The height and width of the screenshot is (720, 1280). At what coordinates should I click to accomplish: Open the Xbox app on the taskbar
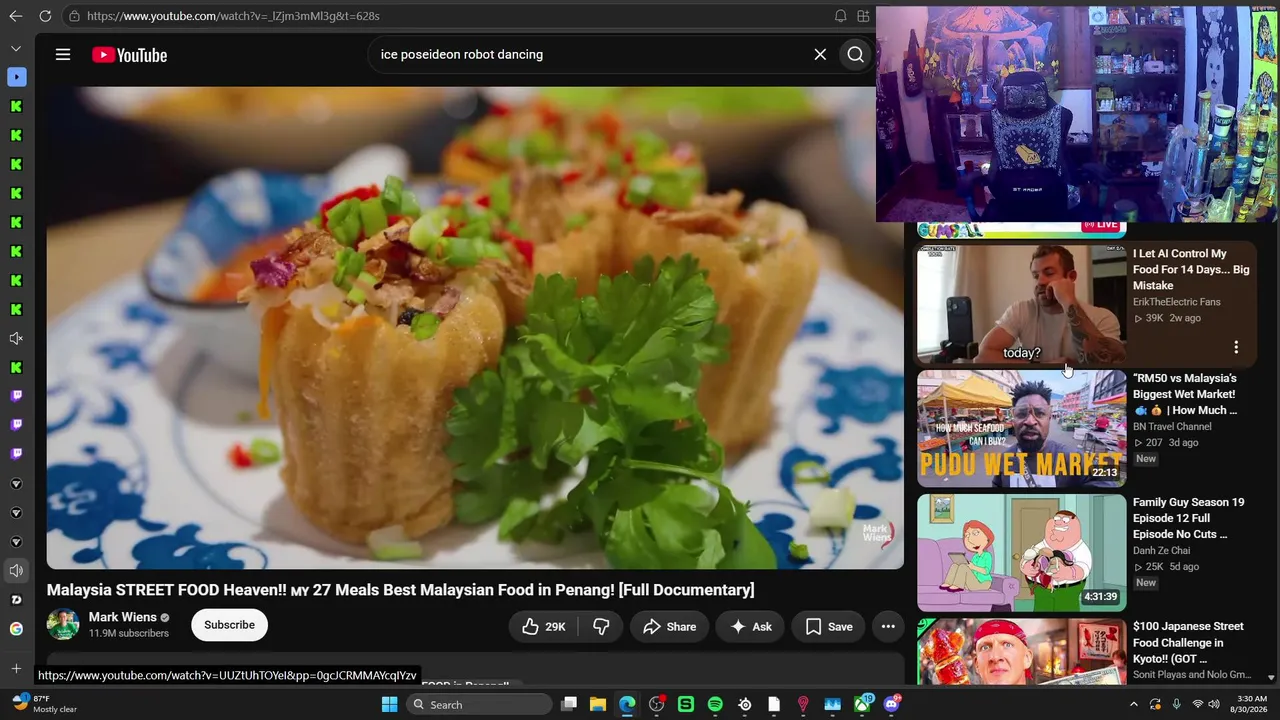pyautogui.click(x=862, y=705)
